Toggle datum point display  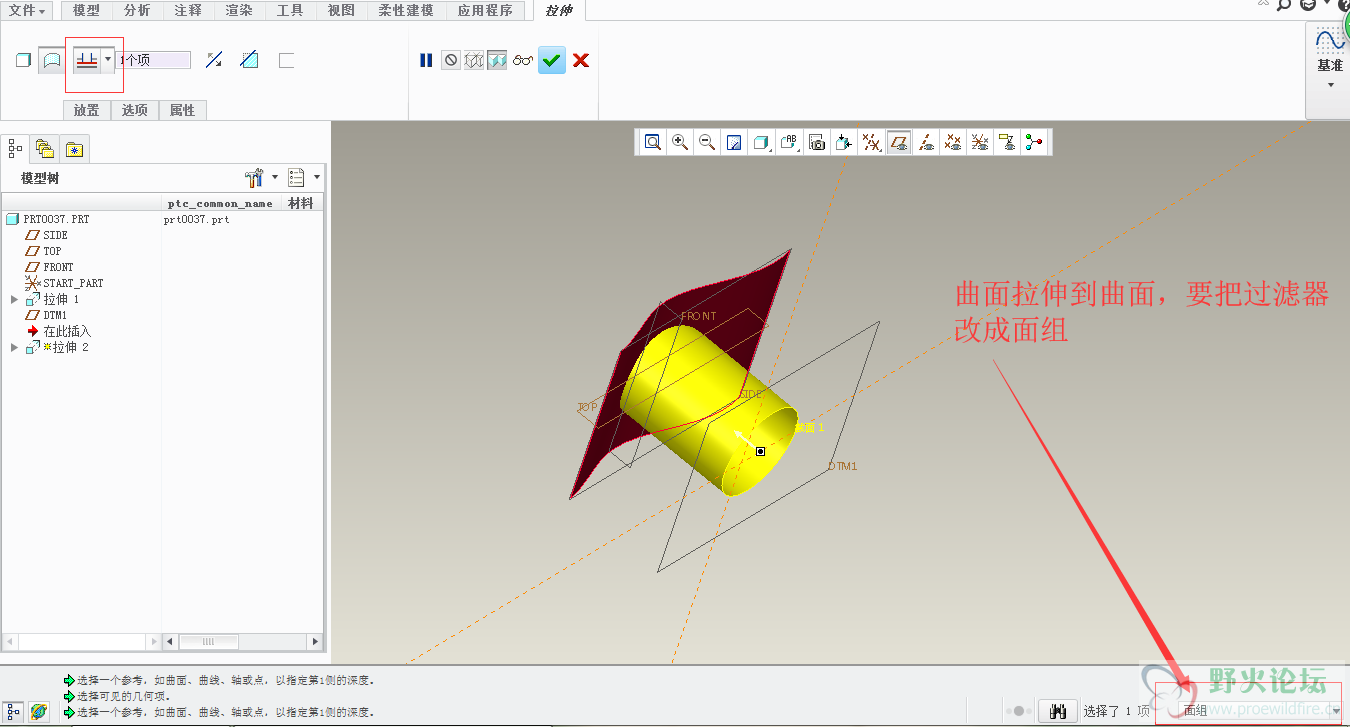coord(954,142)
